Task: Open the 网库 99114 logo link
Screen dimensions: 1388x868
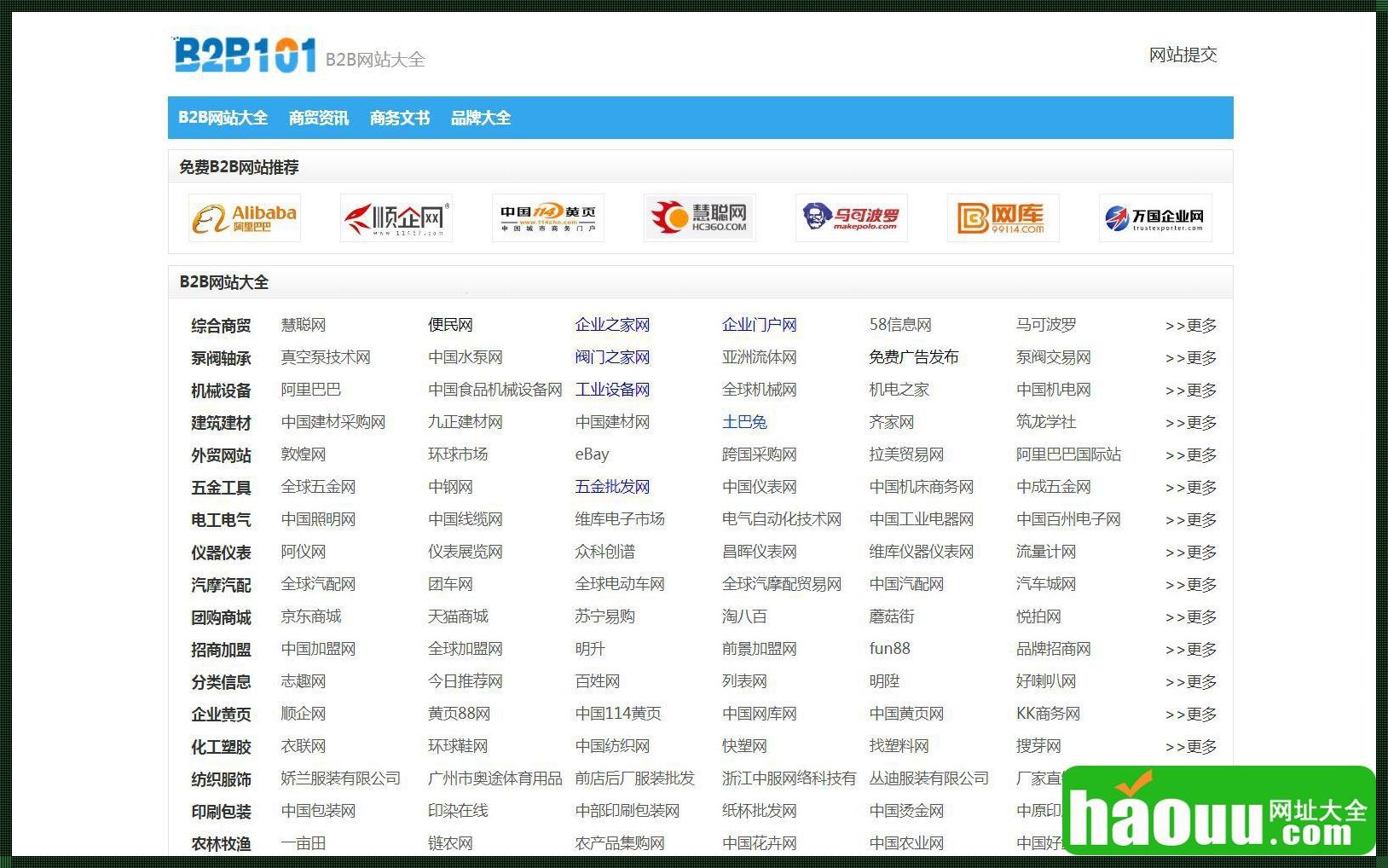Action: click(1003, 218)
